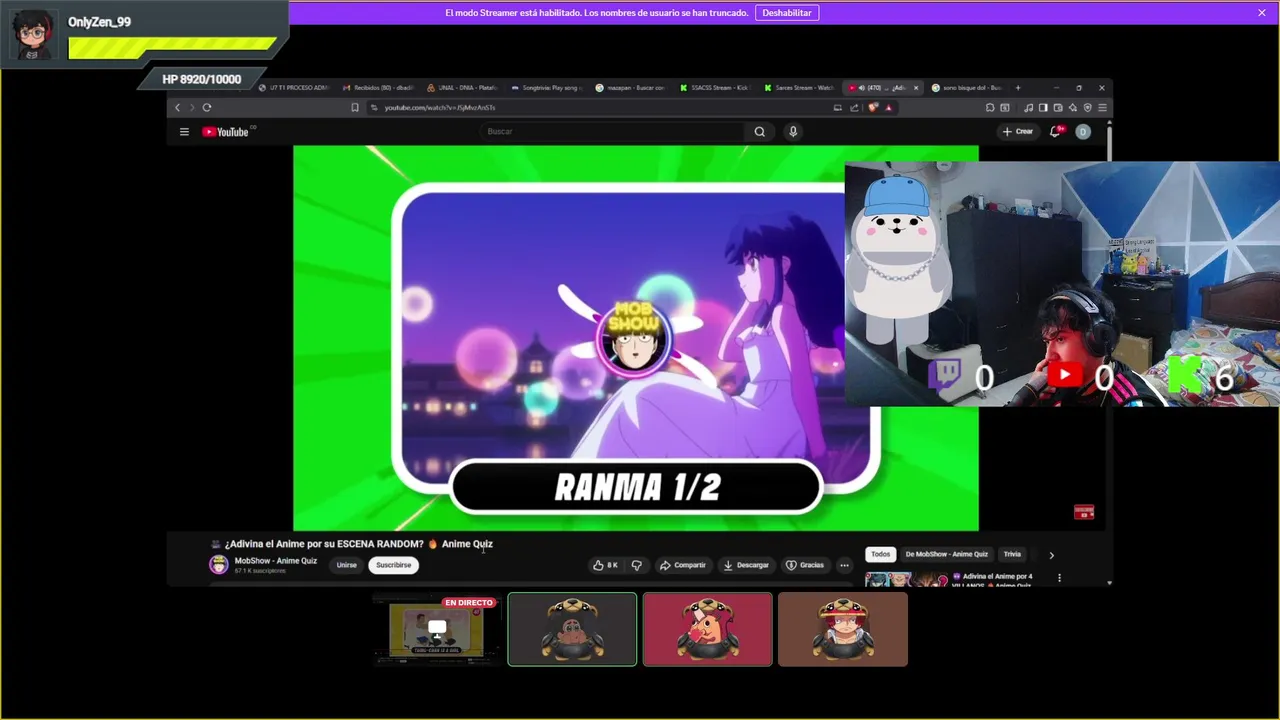Go back with the browser back arrow
1280x720 pixels.
pos(178,107)
